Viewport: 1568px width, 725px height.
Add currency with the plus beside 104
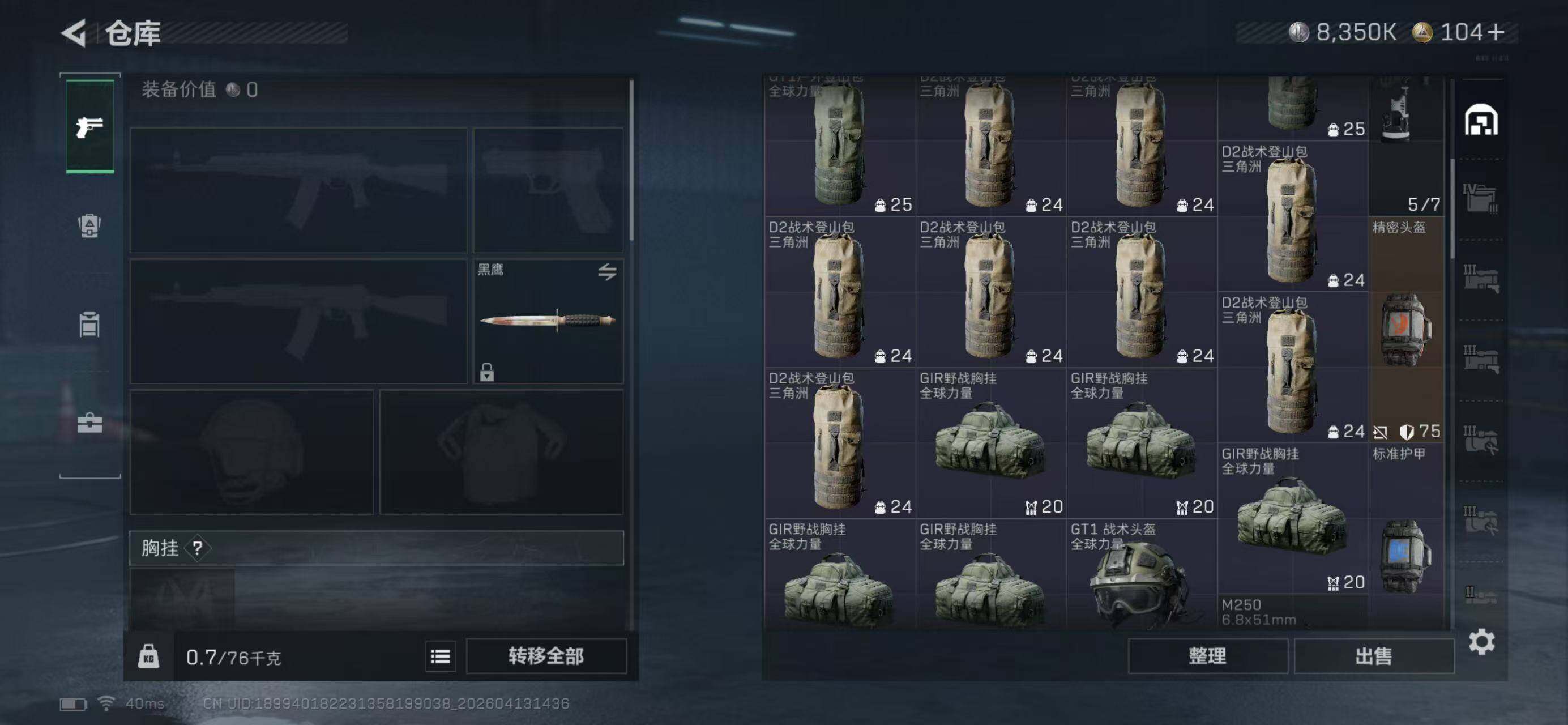click(x=1496, y=32)
